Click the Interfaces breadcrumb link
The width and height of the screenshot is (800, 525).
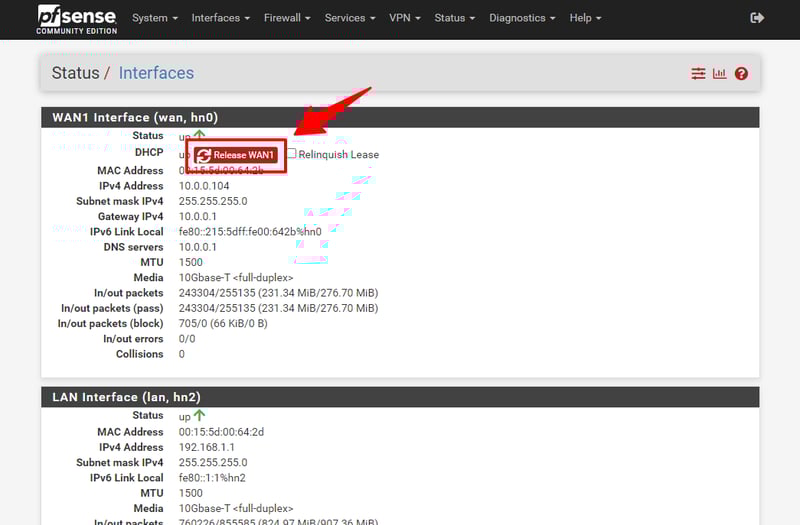156,73
